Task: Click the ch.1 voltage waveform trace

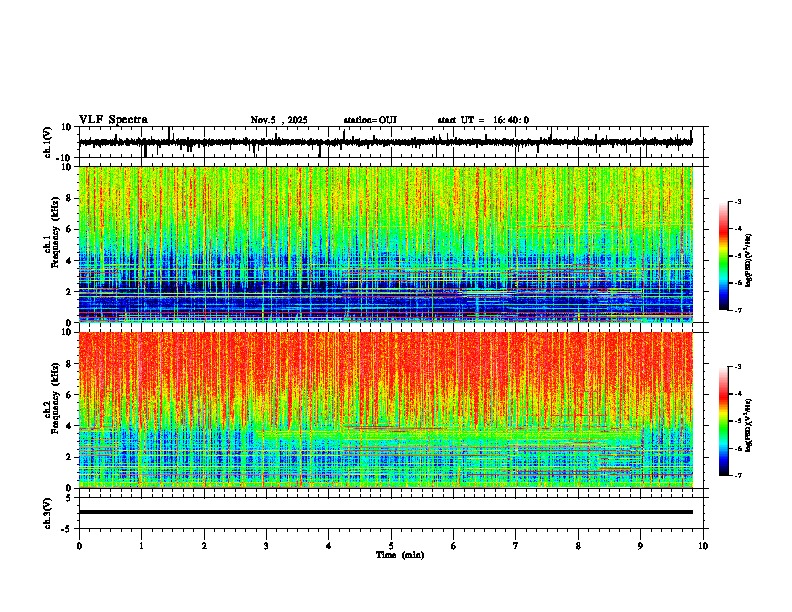Action: coord(385,142)
